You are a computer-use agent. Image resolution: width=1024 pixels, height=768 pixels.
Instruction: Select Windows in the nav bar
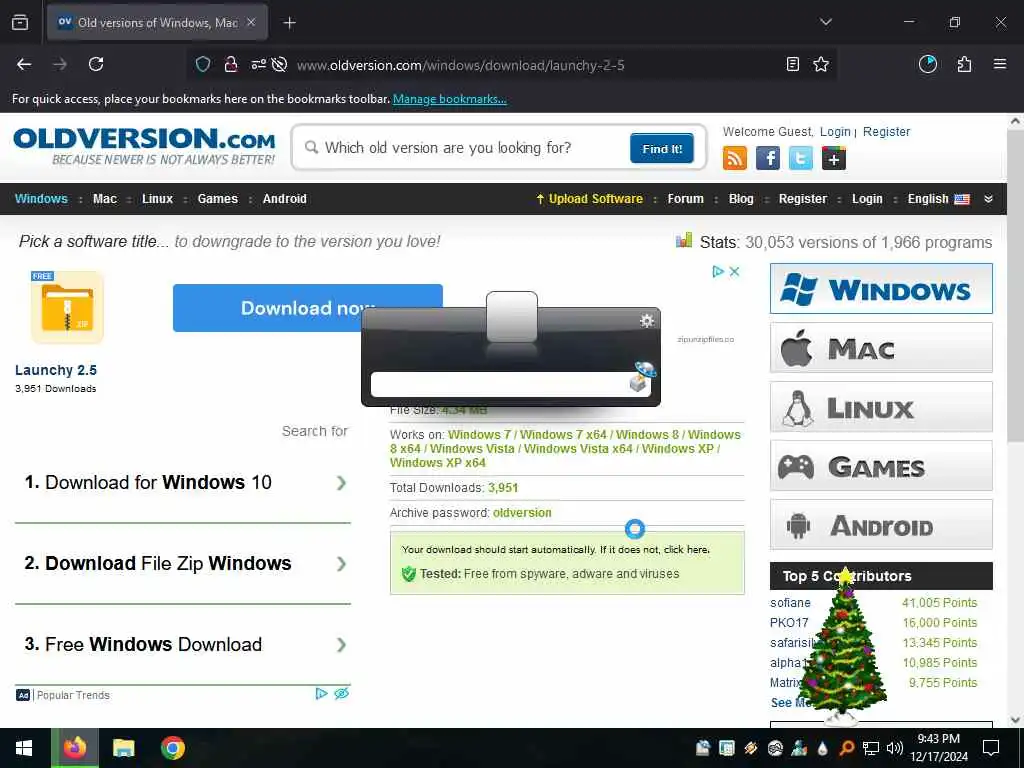point(41,199)
